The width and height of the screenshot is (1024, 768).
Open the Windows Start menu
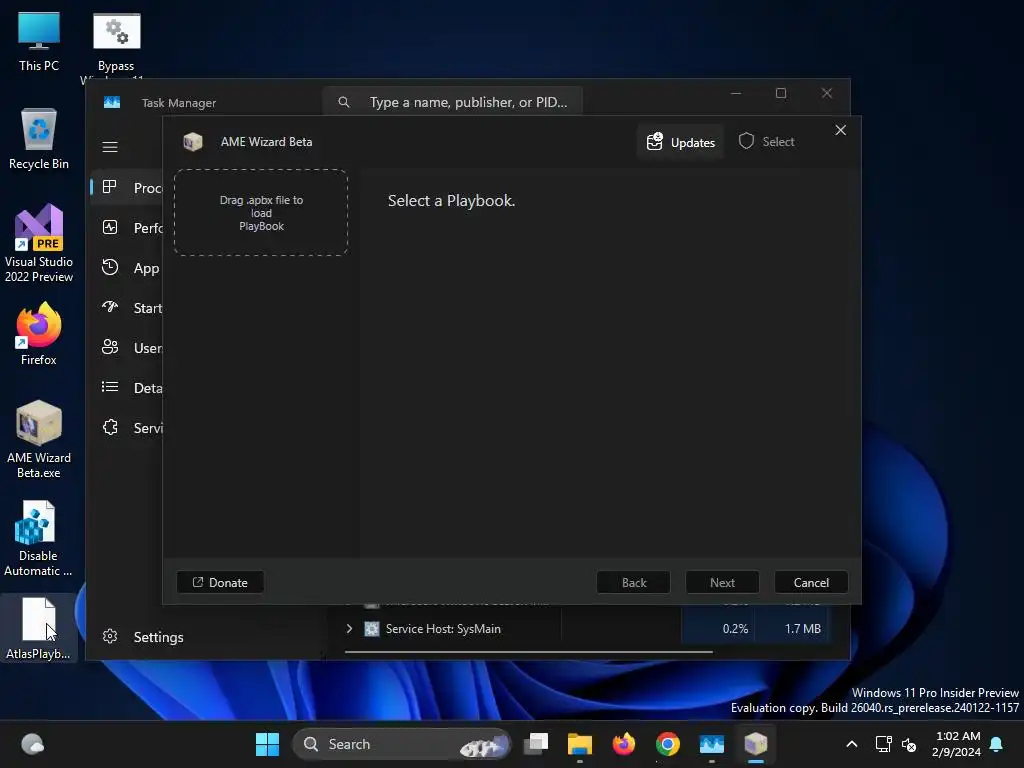(x=267, y=744)
